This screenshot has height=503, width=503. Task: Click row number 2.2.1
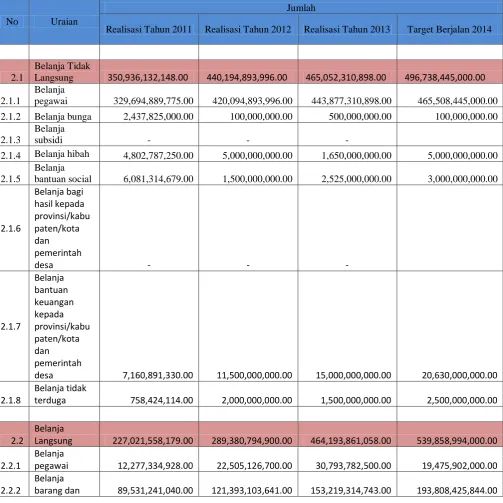(x=10, y=466)
